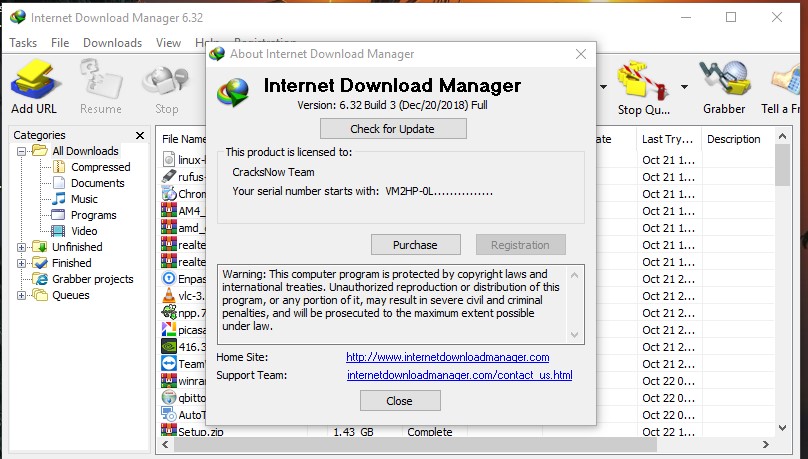Click the Purchase button

[x=415, y=245]
